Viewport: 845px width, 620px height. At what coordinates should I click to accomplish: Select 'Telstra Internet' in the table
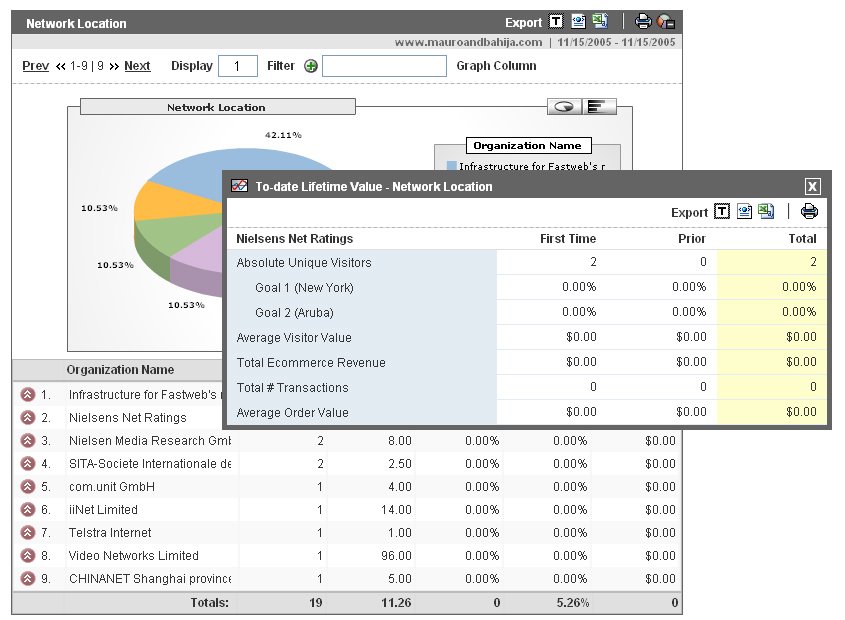pyautogui.click(x=110, y=533)
